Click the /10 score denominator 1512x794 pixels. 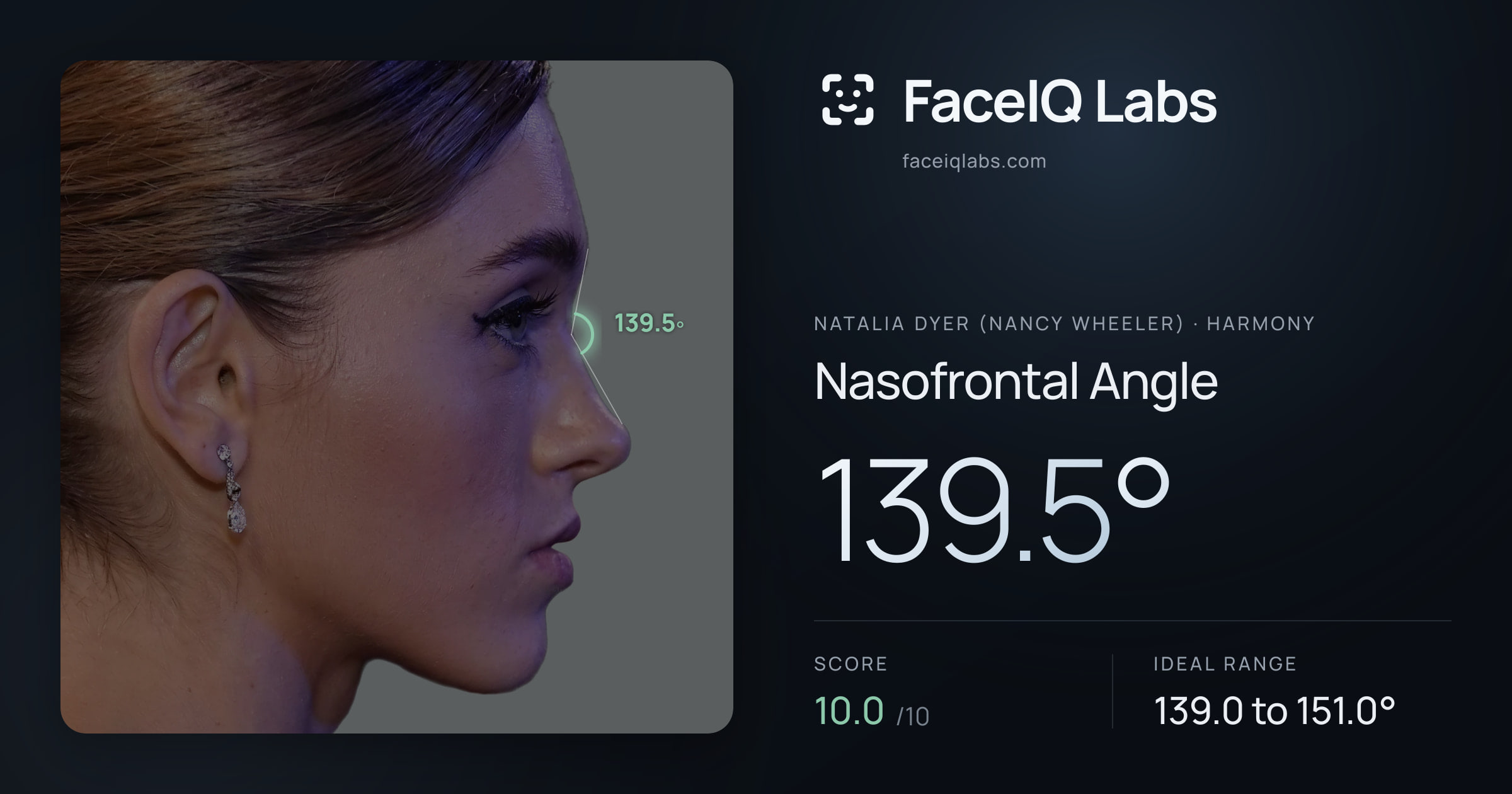click(913, 716)
